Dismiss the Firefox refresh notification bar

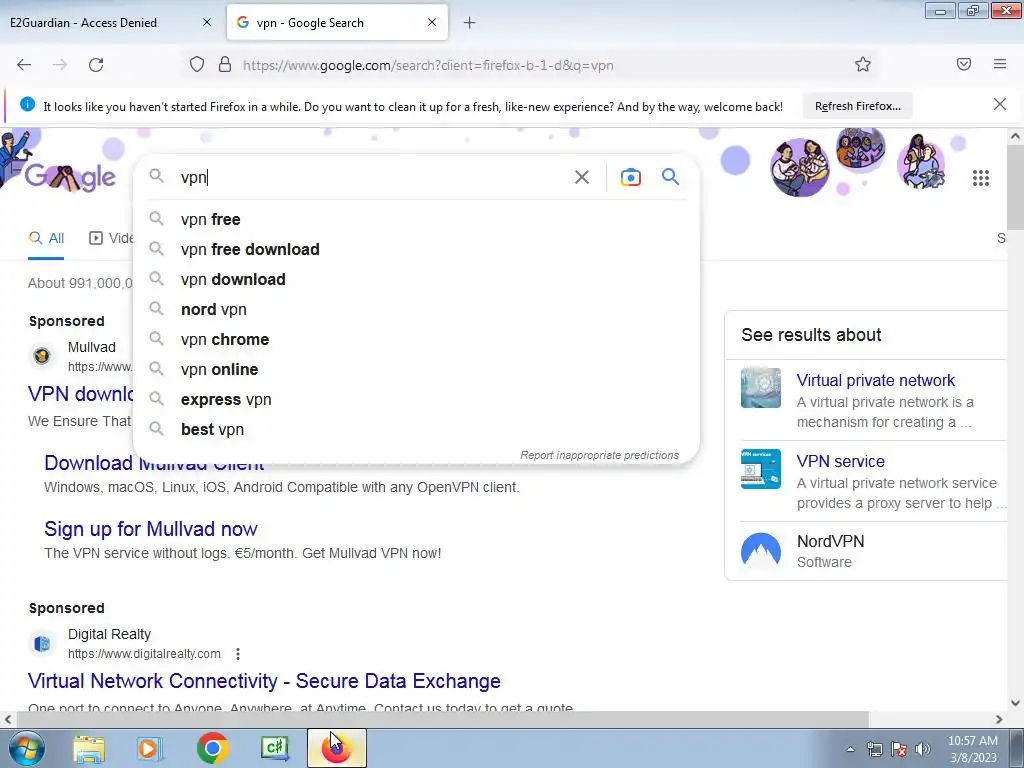999,104
